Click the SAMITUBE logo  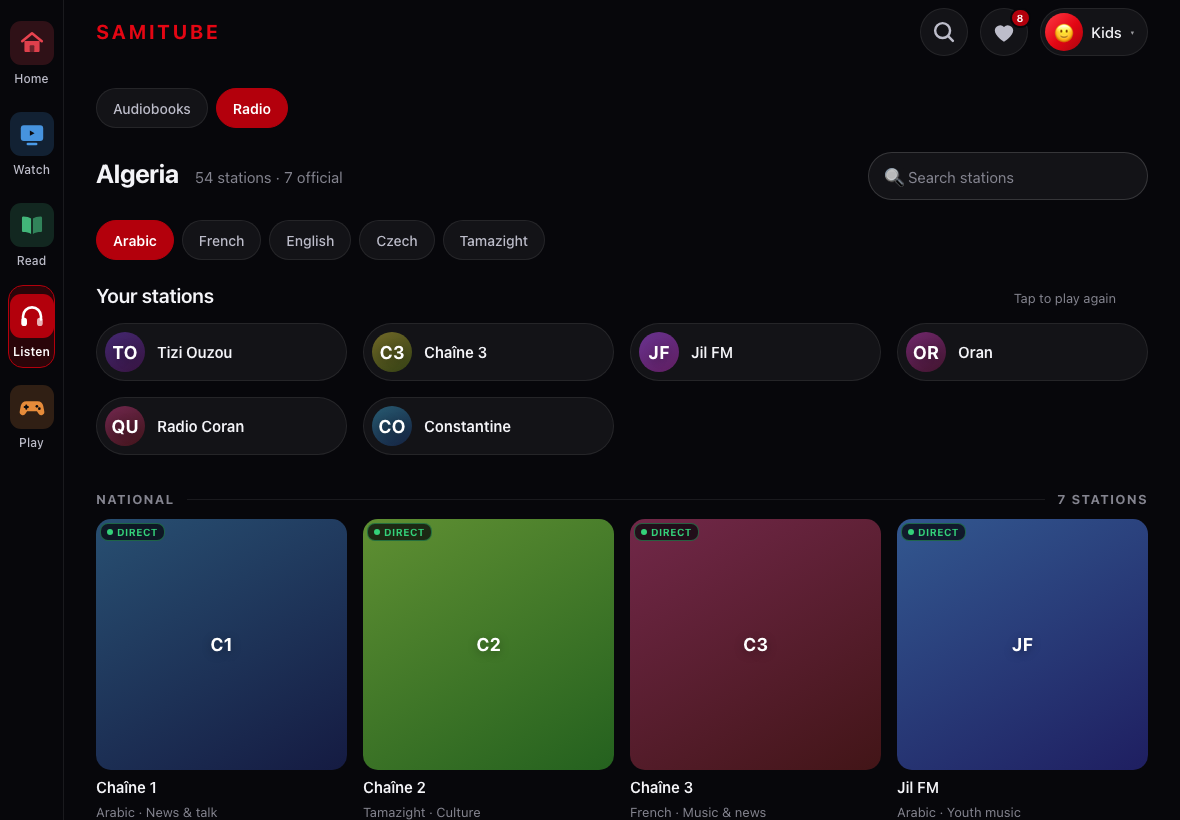point(158,32)
